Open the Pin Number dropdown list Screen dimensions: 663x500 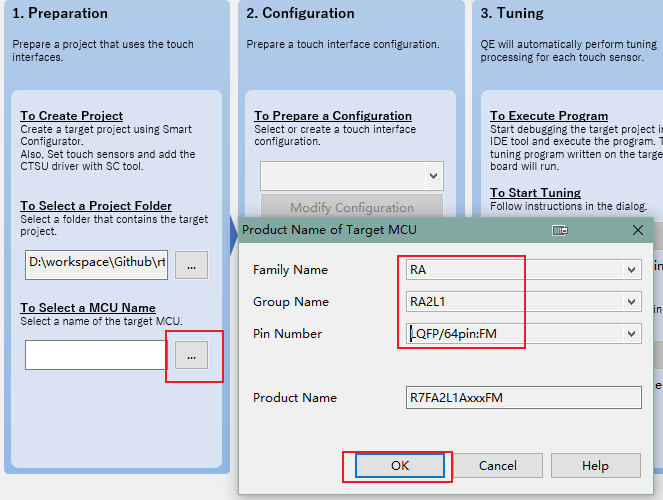tap(631, 334)
